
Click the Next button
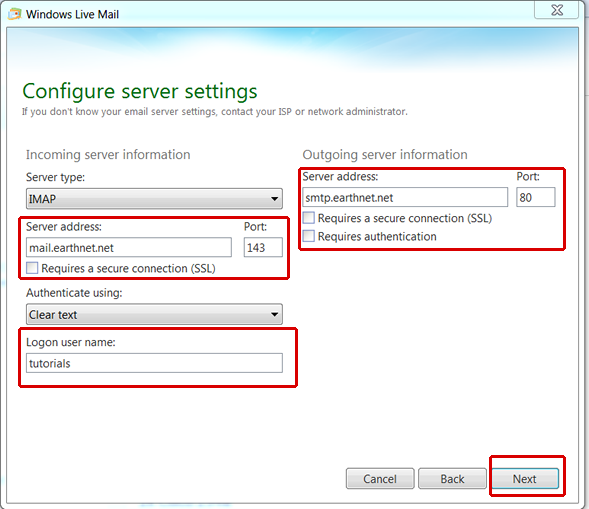[525, 479]
